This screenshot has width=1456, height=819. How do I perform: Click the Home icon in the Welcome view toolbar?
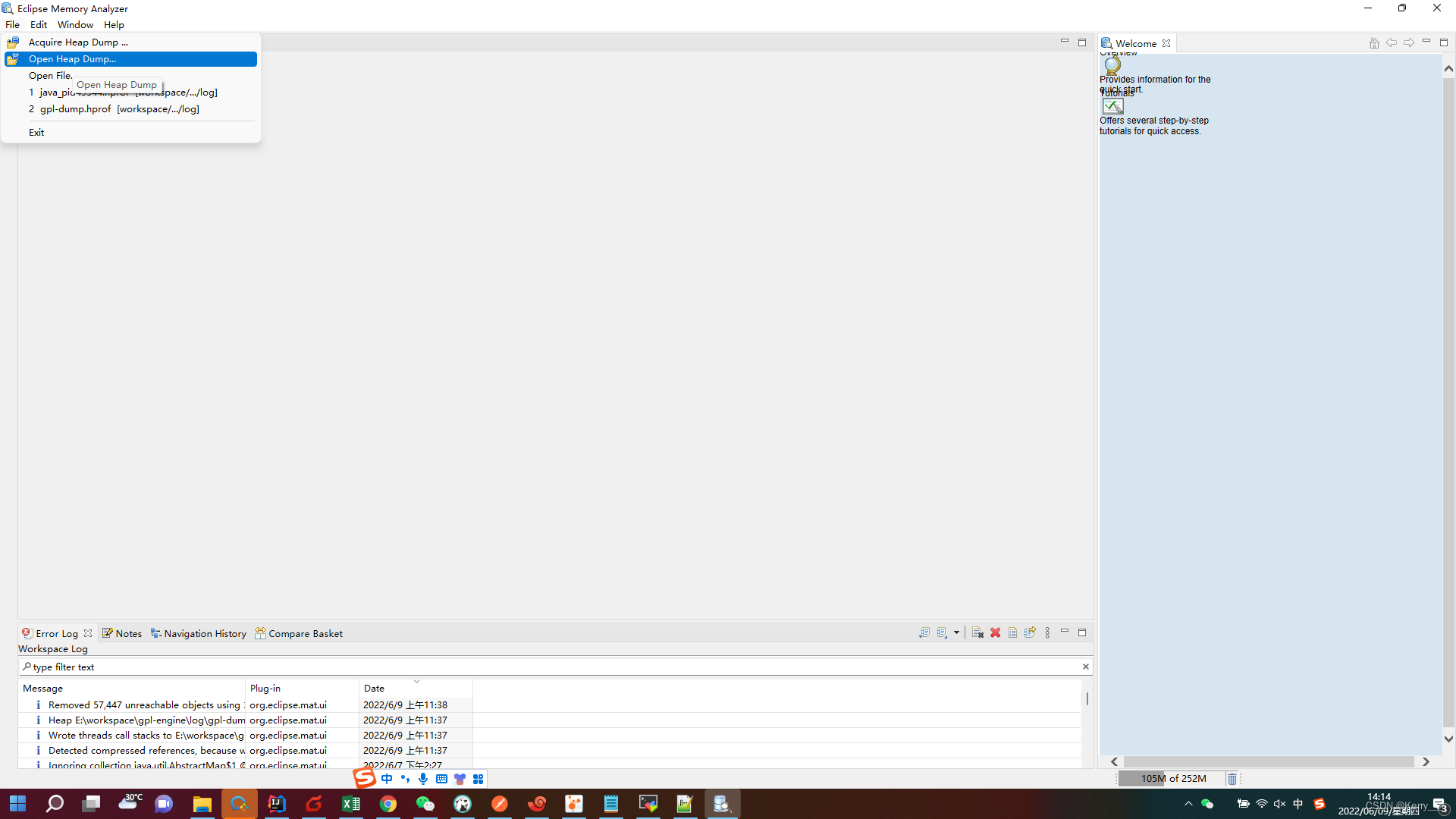coord(1373,43)
